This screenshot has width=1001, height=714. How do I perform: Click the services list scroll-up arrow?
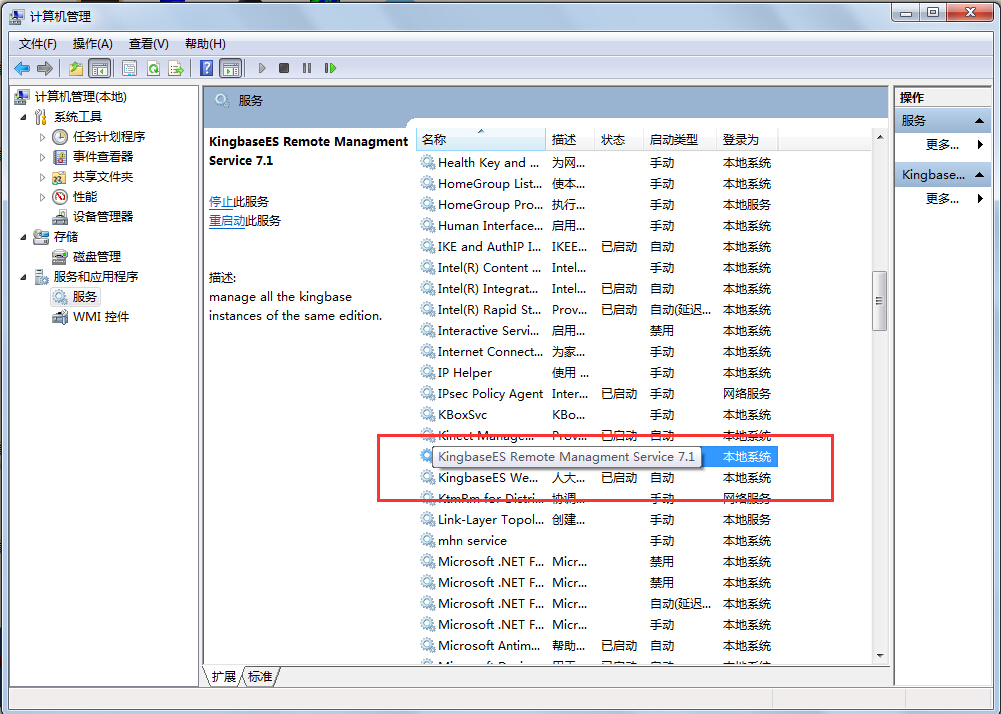tap(880, 137)
